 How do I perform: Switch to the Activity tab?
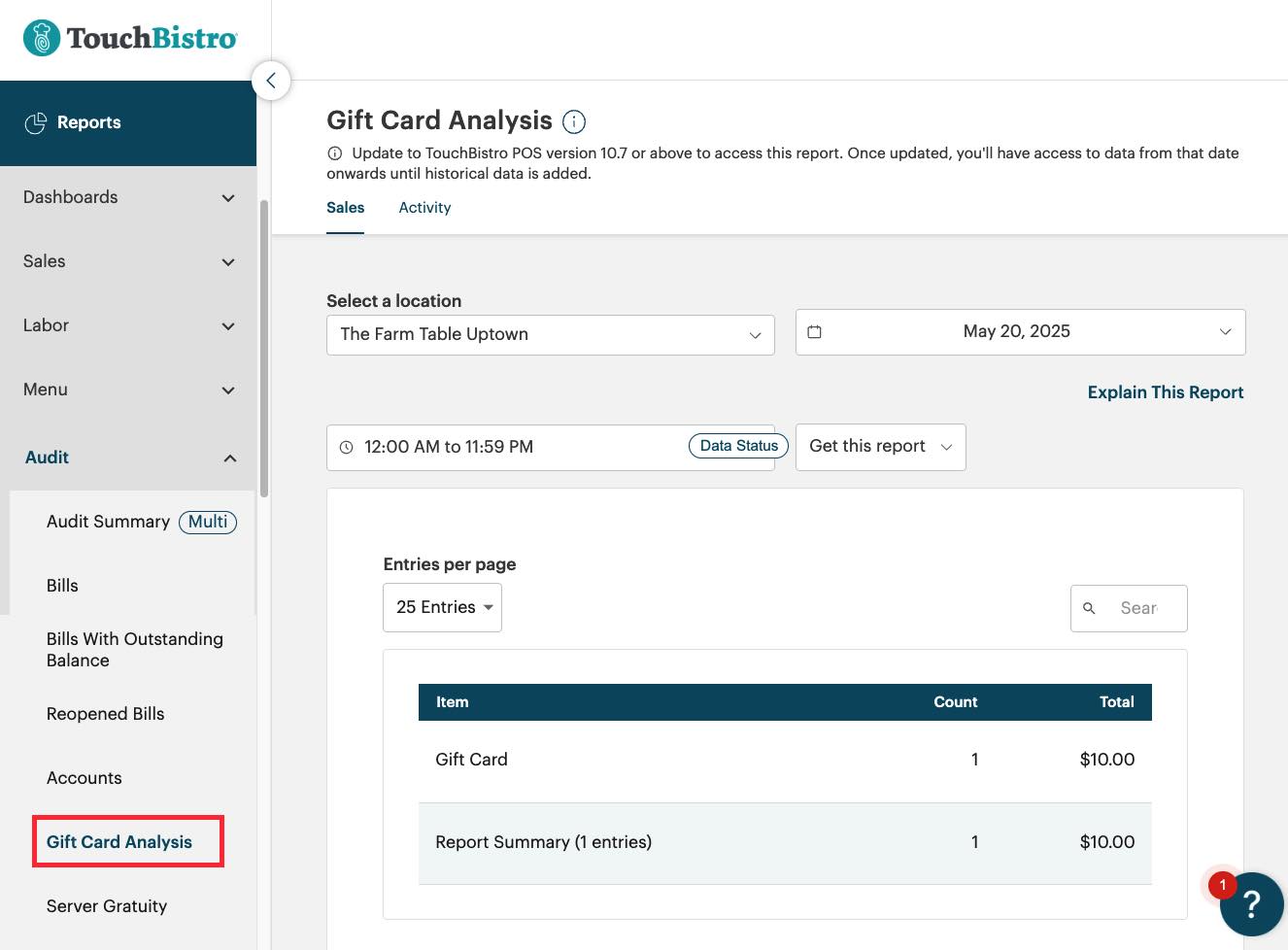pyautogui.click(x=424, y=207)
